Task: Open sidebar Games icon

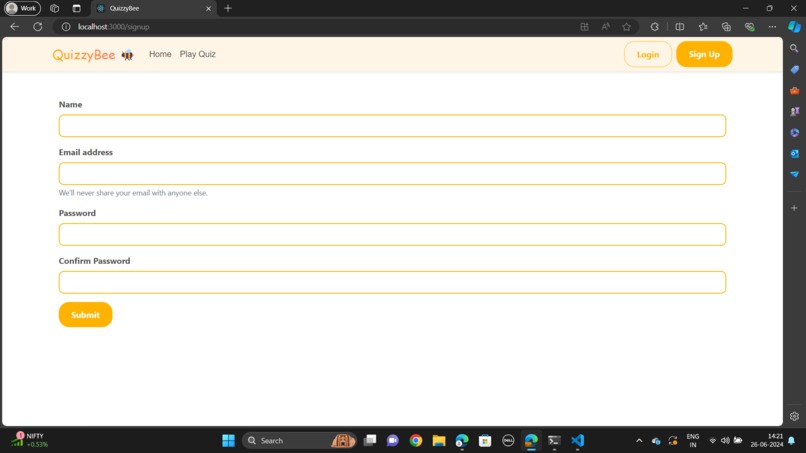Action: point(794,112)
